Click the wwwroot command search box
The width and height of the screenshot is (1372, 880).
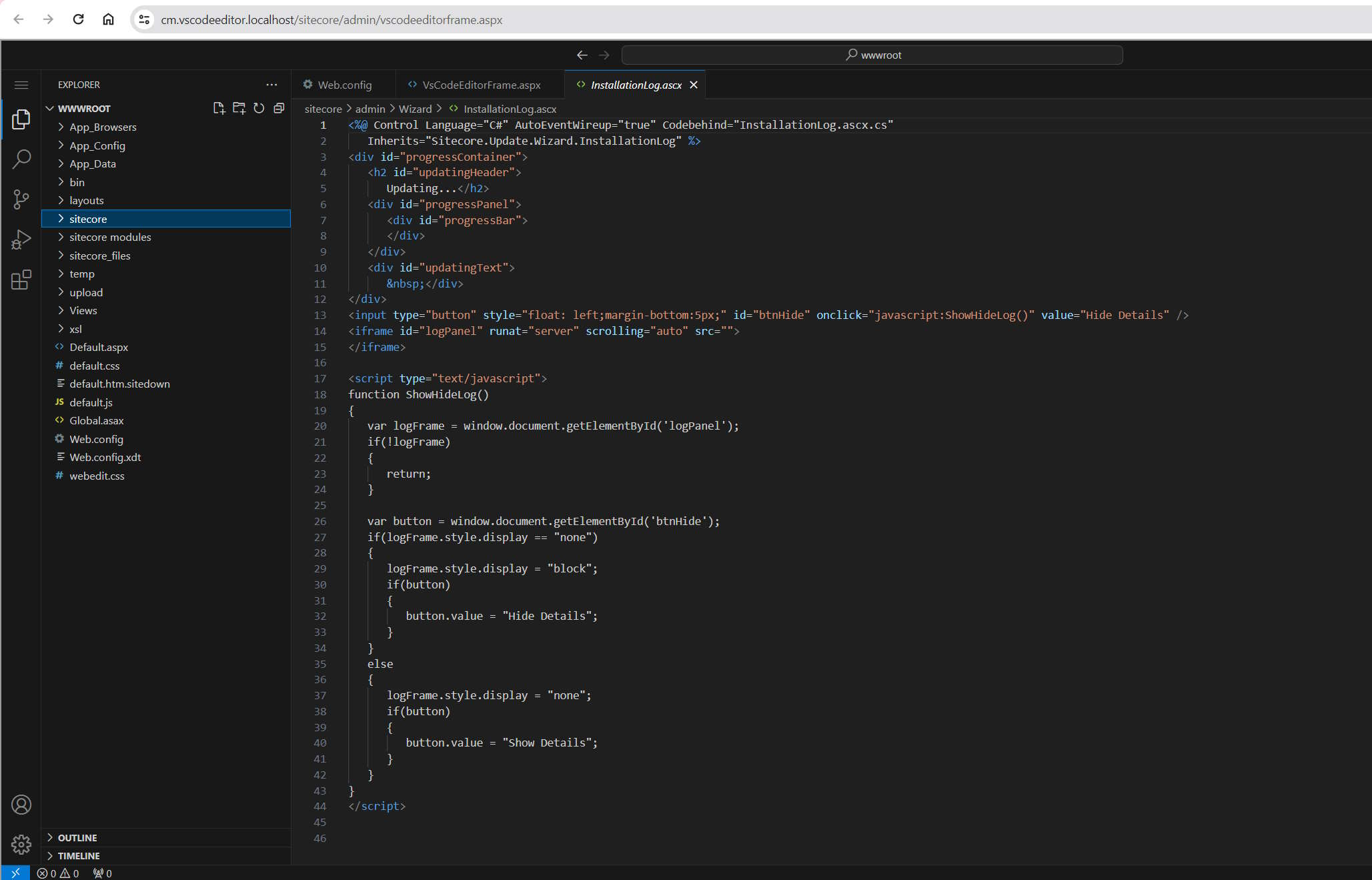pos(872,55)
